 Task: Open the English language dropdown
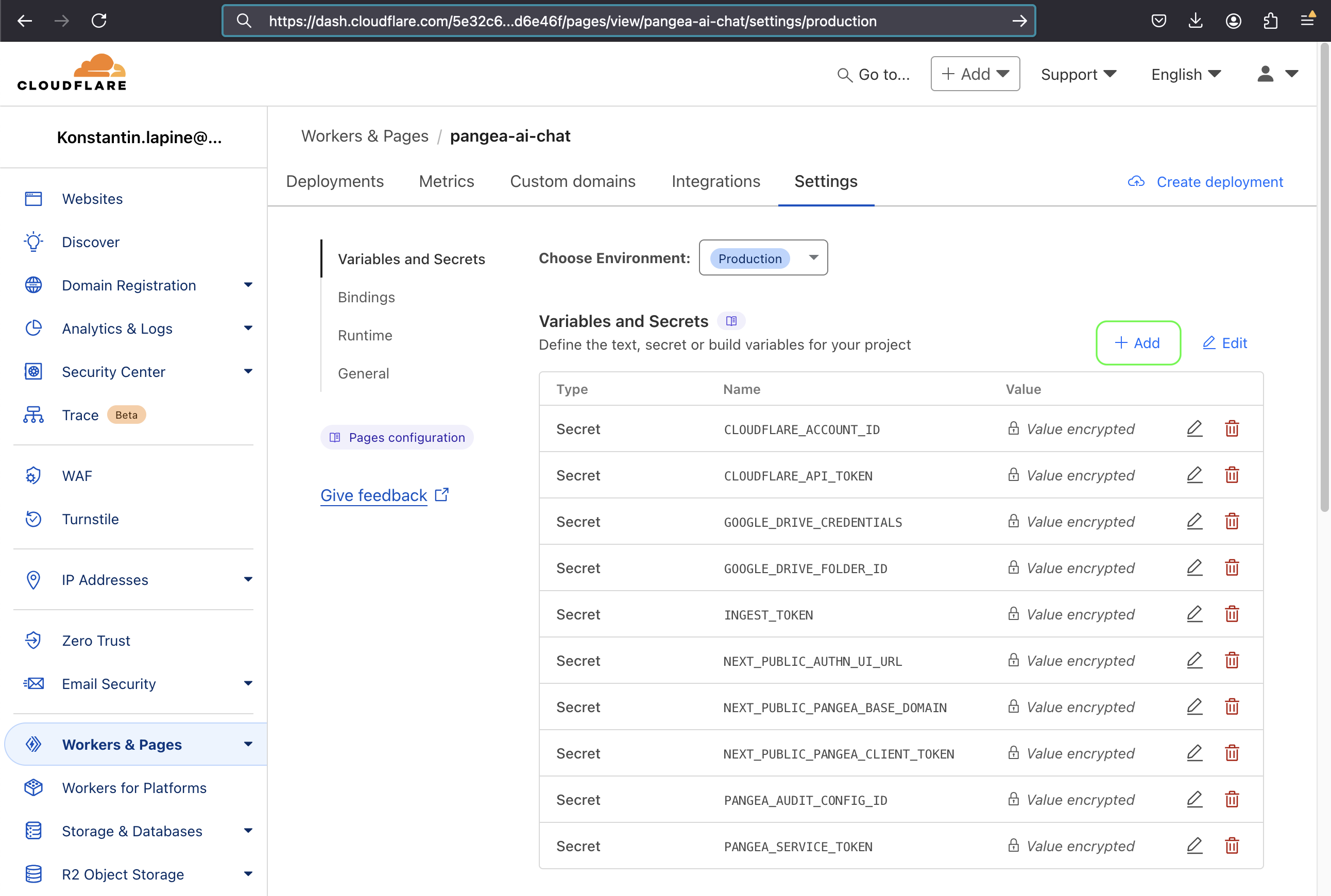[1186, 74]
